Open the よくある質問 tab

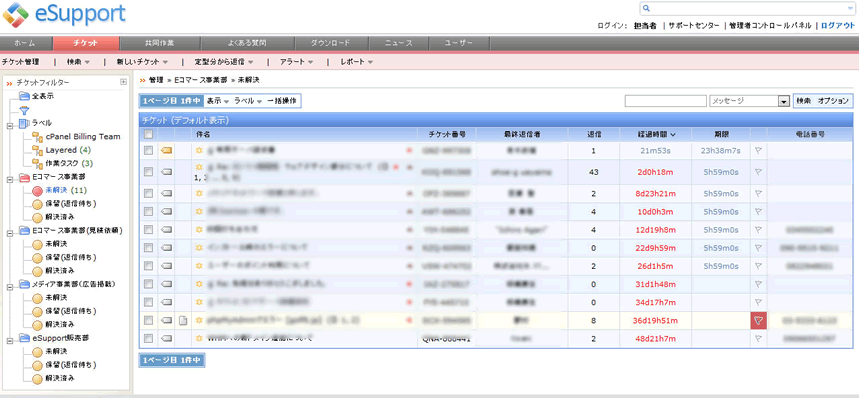coord(248,43)
